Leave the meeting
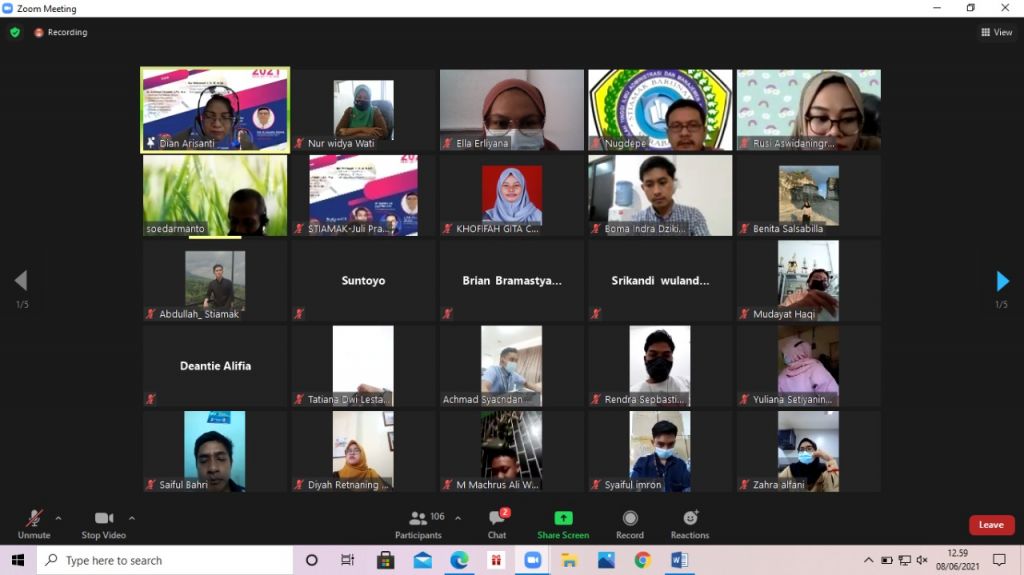This screenshot has height=575, width=1024. coord(991,525)
